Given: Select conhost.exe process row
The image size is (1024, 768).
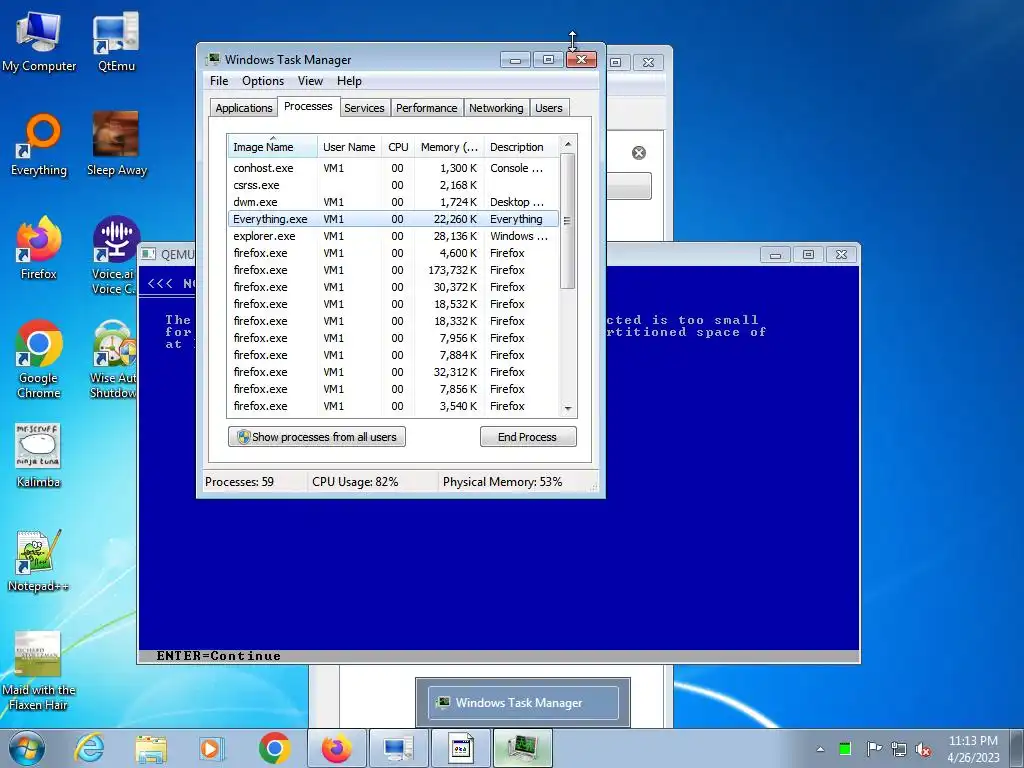Looking at the screenshot, I should pyautogui.click(x=394, y=168).
